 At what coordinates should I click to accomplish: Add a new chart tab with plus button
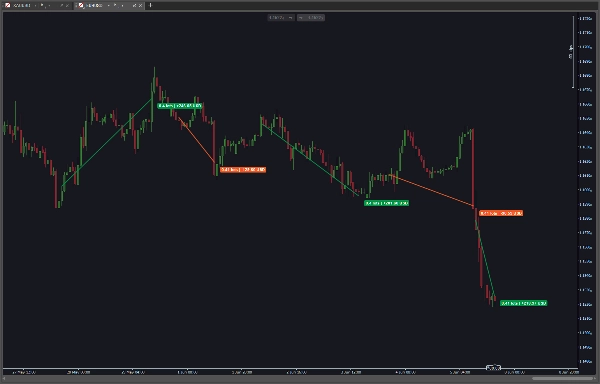pyautogui.click(x=150, y=5)
